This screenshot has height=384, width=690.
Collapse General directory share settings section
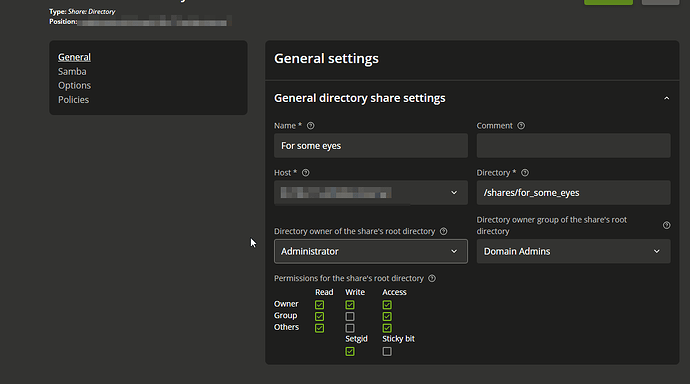(667, 98)
